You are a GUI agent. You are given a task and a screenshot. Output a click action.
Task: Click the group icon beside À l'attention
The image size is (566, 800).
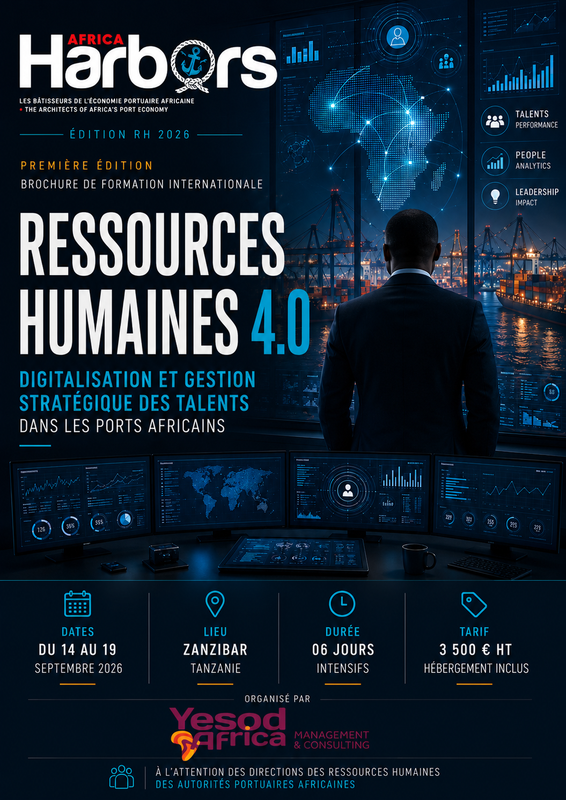click(121, 777)
